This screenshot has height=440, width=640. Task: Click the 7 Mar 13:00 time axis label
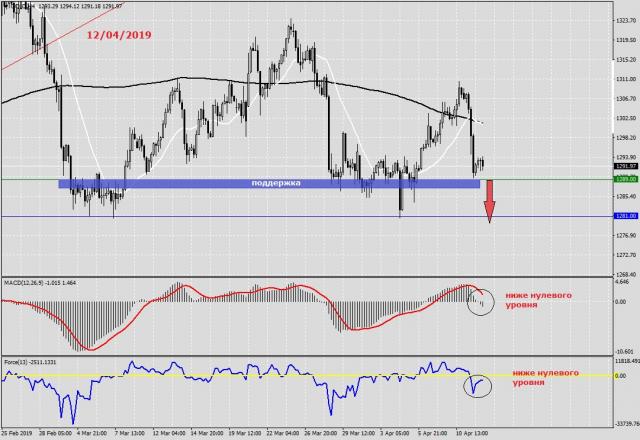click(x=129, y=434)
